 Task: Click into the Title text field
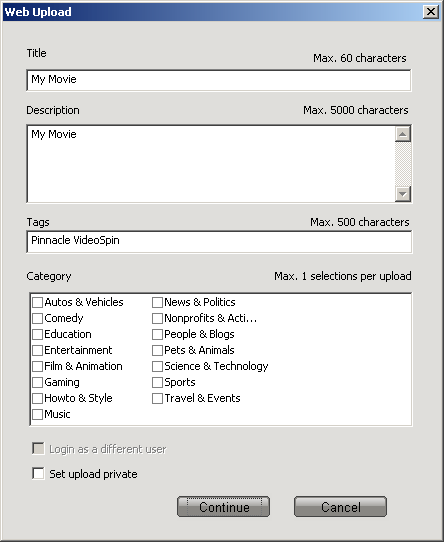pos(219,80)
